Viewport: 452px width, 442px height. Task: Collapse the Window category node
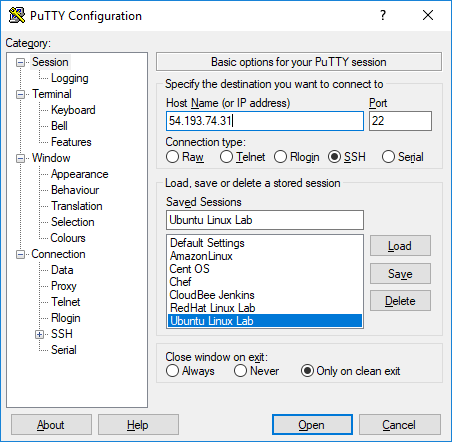tap(21, 158)
